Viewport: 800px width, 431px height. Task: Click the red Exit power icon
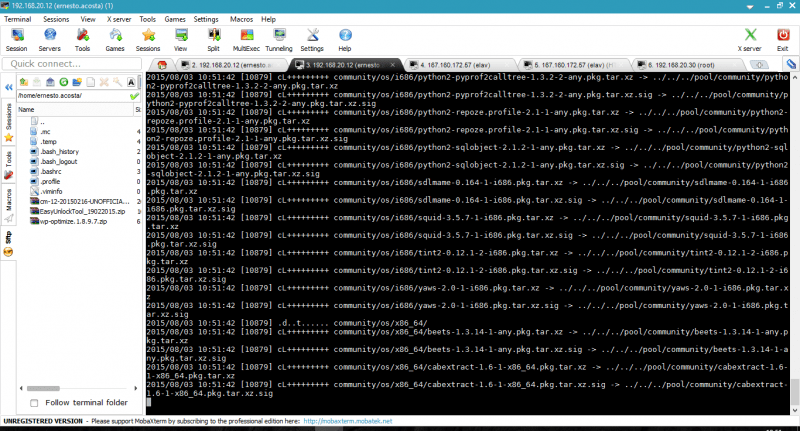click(782, 39)
